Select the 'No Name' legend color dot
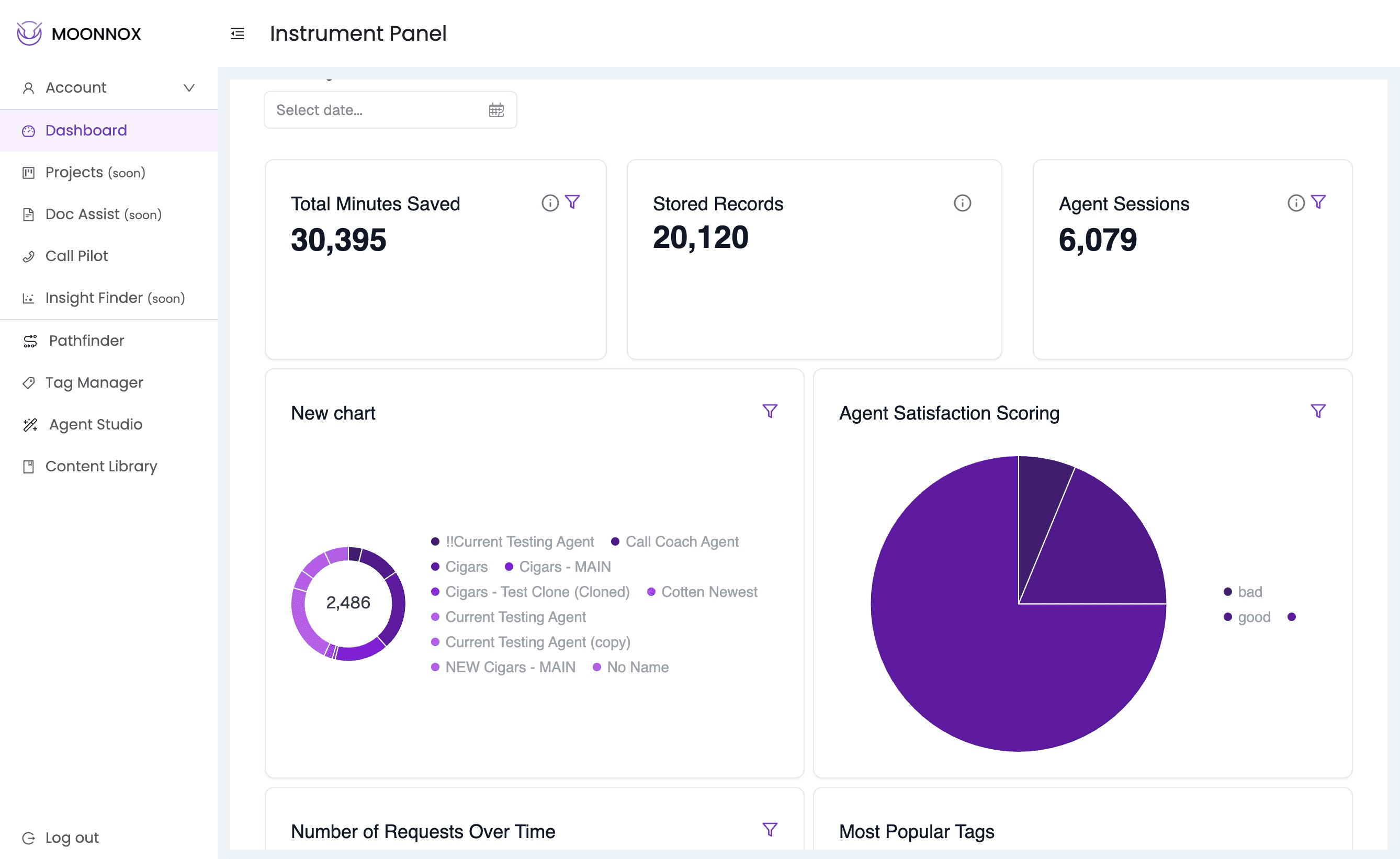1400x859 pixels. click(x=596, y=667)
